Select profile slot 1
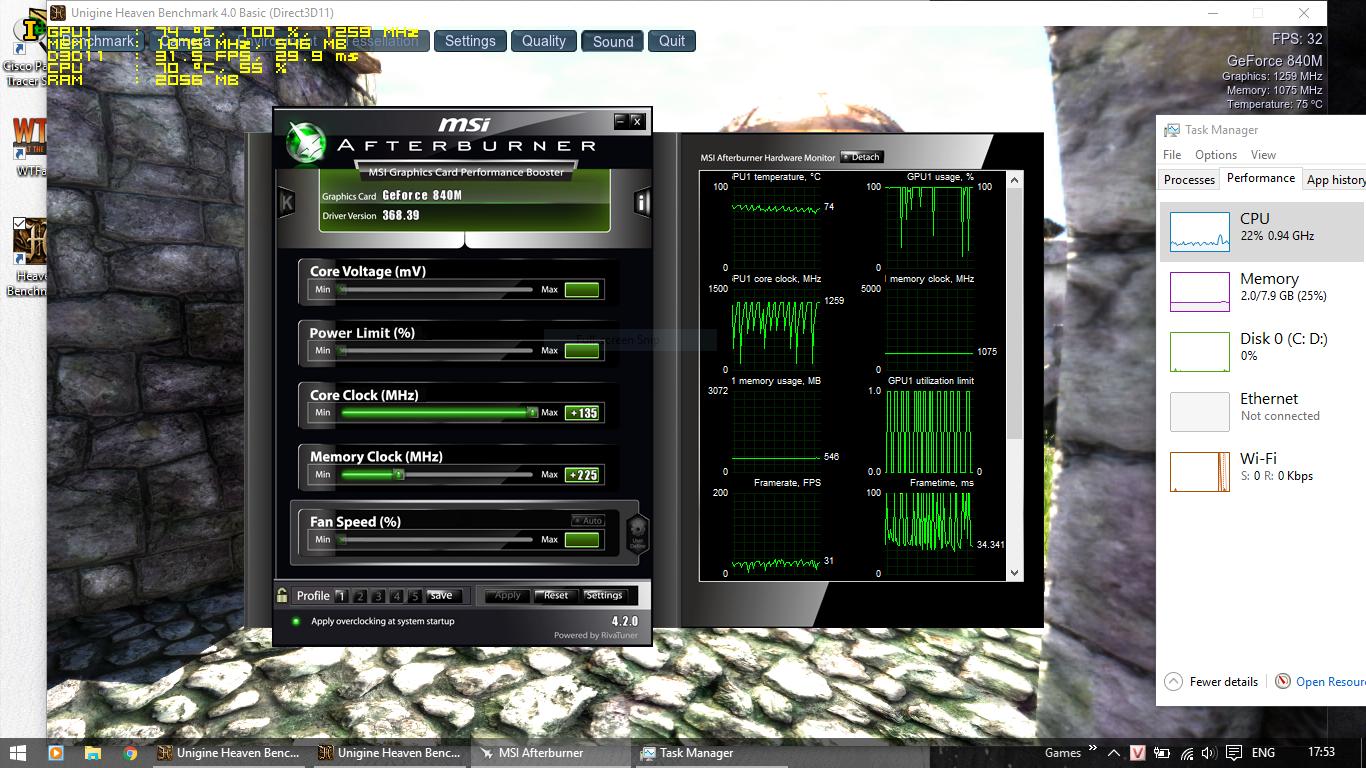This screenshot has width=1366, height=768. (x=341, y=596)
